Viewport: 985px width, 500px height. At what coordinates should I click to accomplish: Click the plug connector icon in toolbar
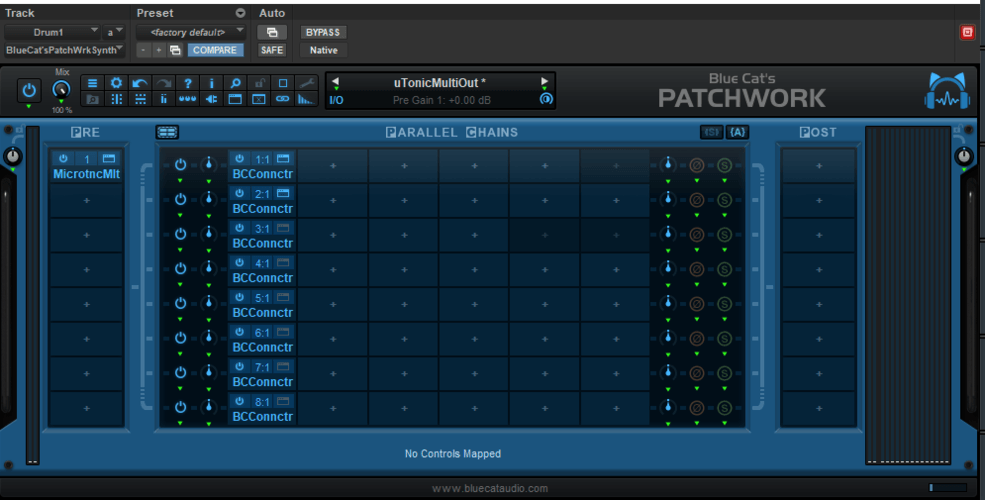pyautogui.click(x=211, y=99)
